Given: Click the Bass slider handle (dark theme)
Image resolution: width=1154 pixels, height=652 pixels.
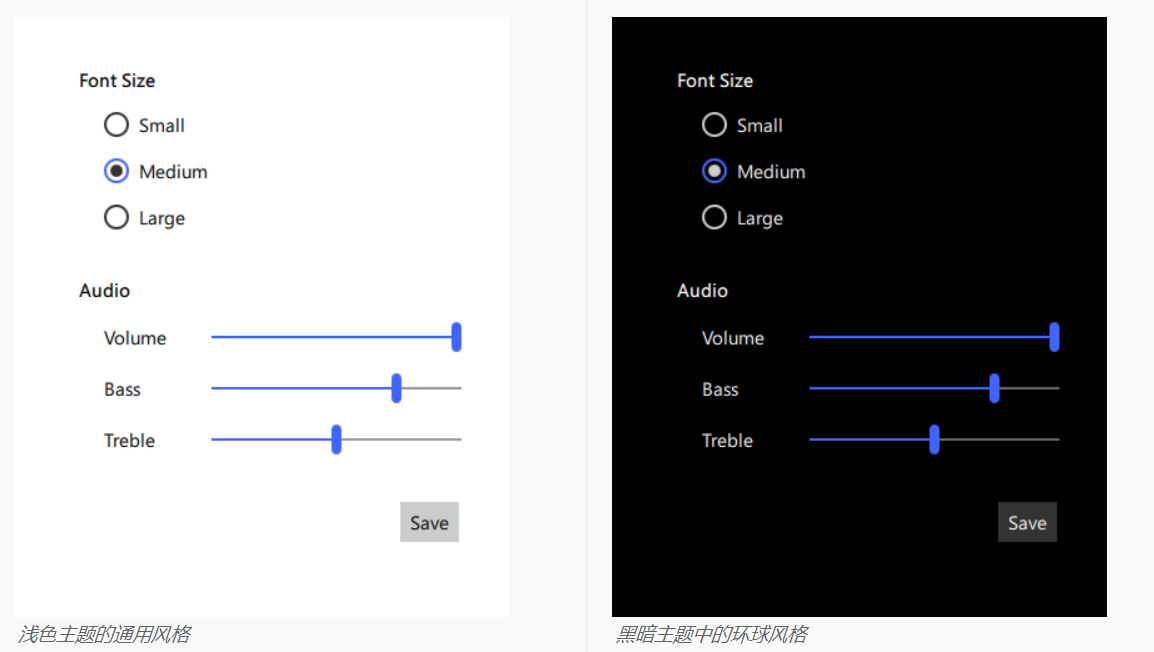Looking at the screenshot, I should point(993,388).
